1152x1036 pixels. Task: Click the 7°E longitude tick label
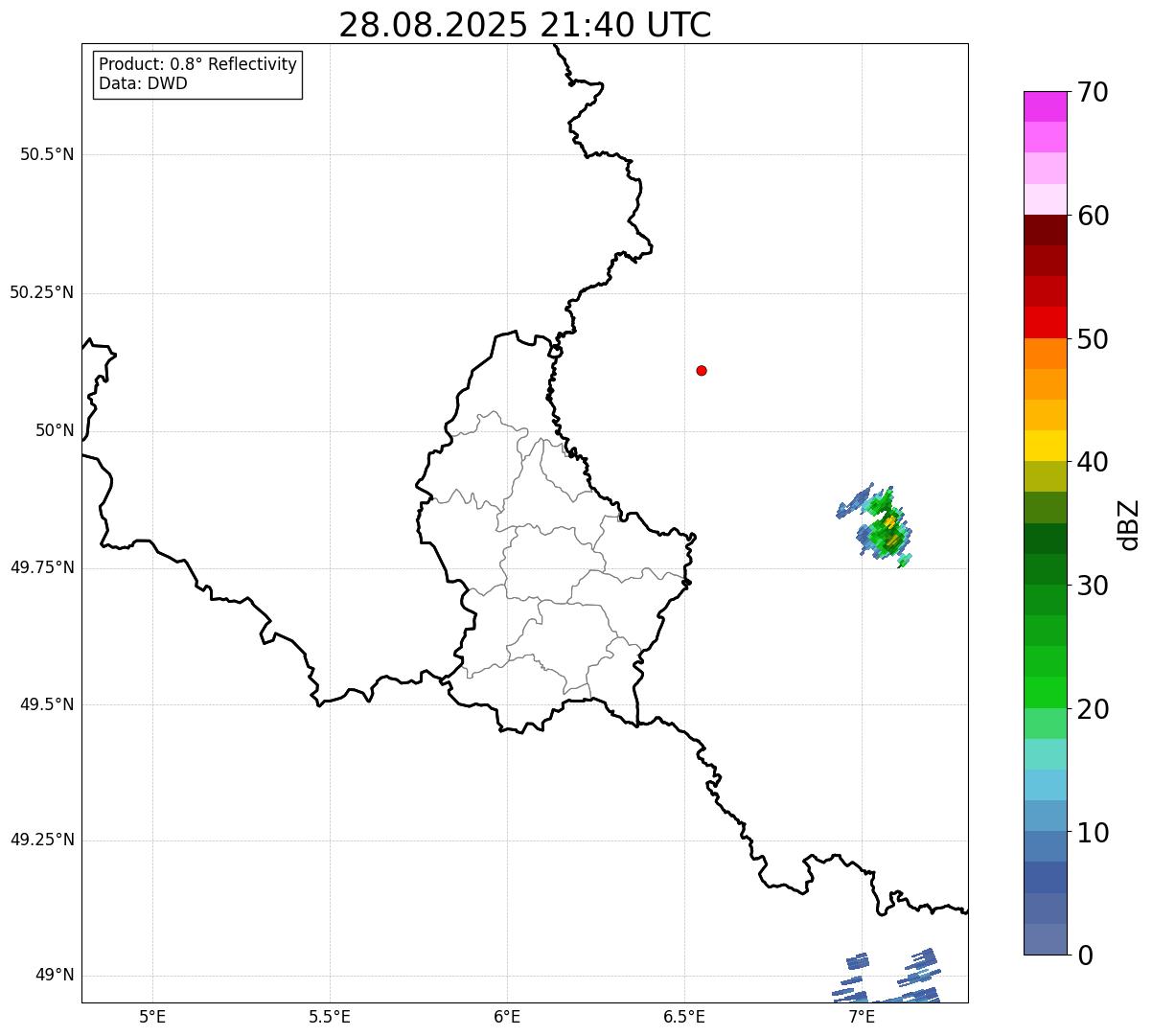click(862, 1016)
